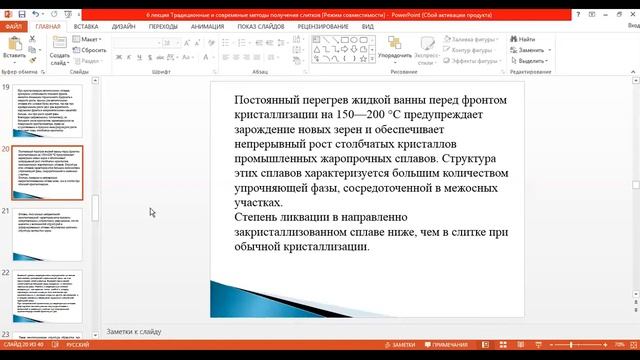Screen dimensions: 640x360
Task: Click the Increase Font Size icon
Action: (187, 43)
